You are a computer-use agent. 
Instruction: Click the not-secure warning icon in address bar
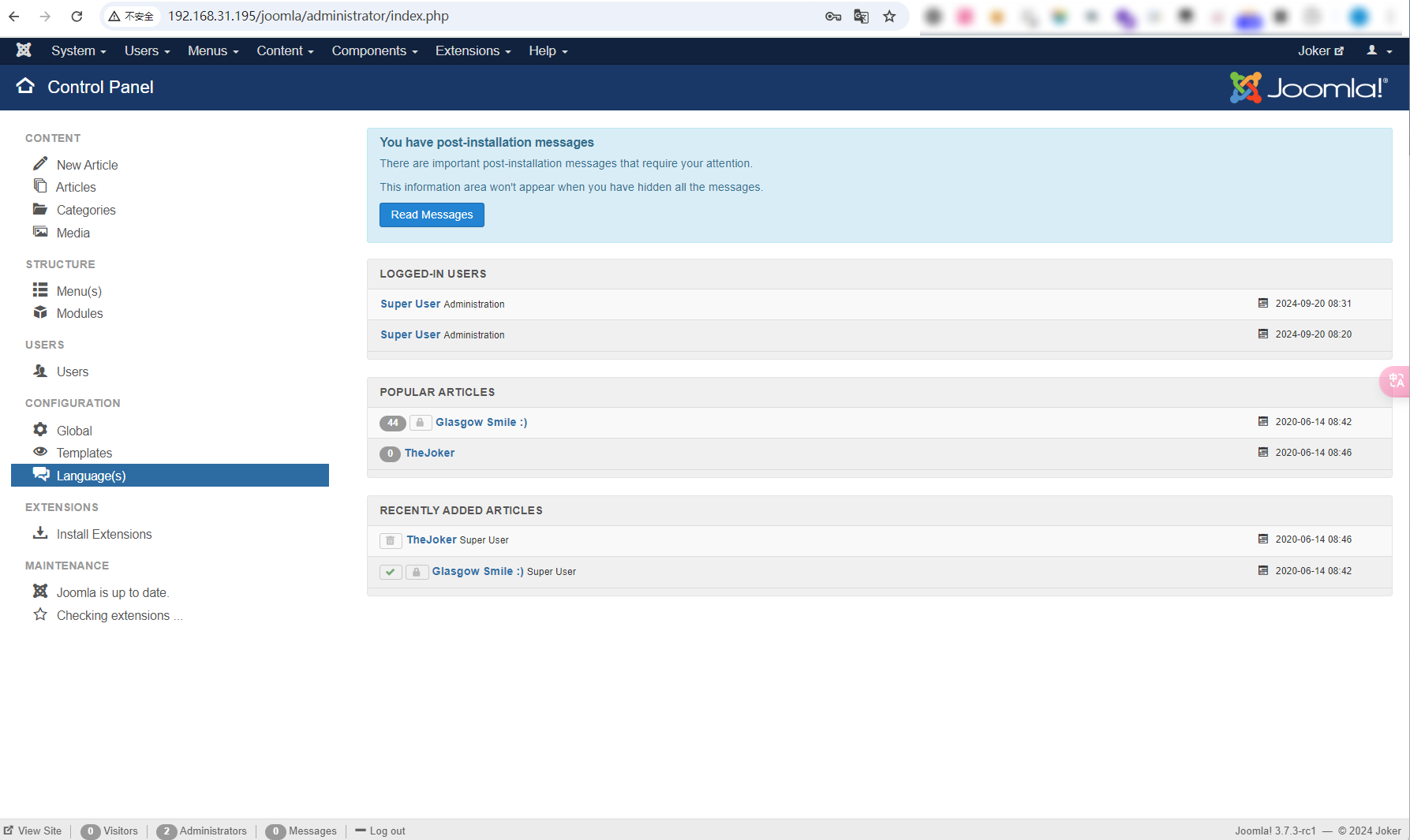[x=114, y=16]
